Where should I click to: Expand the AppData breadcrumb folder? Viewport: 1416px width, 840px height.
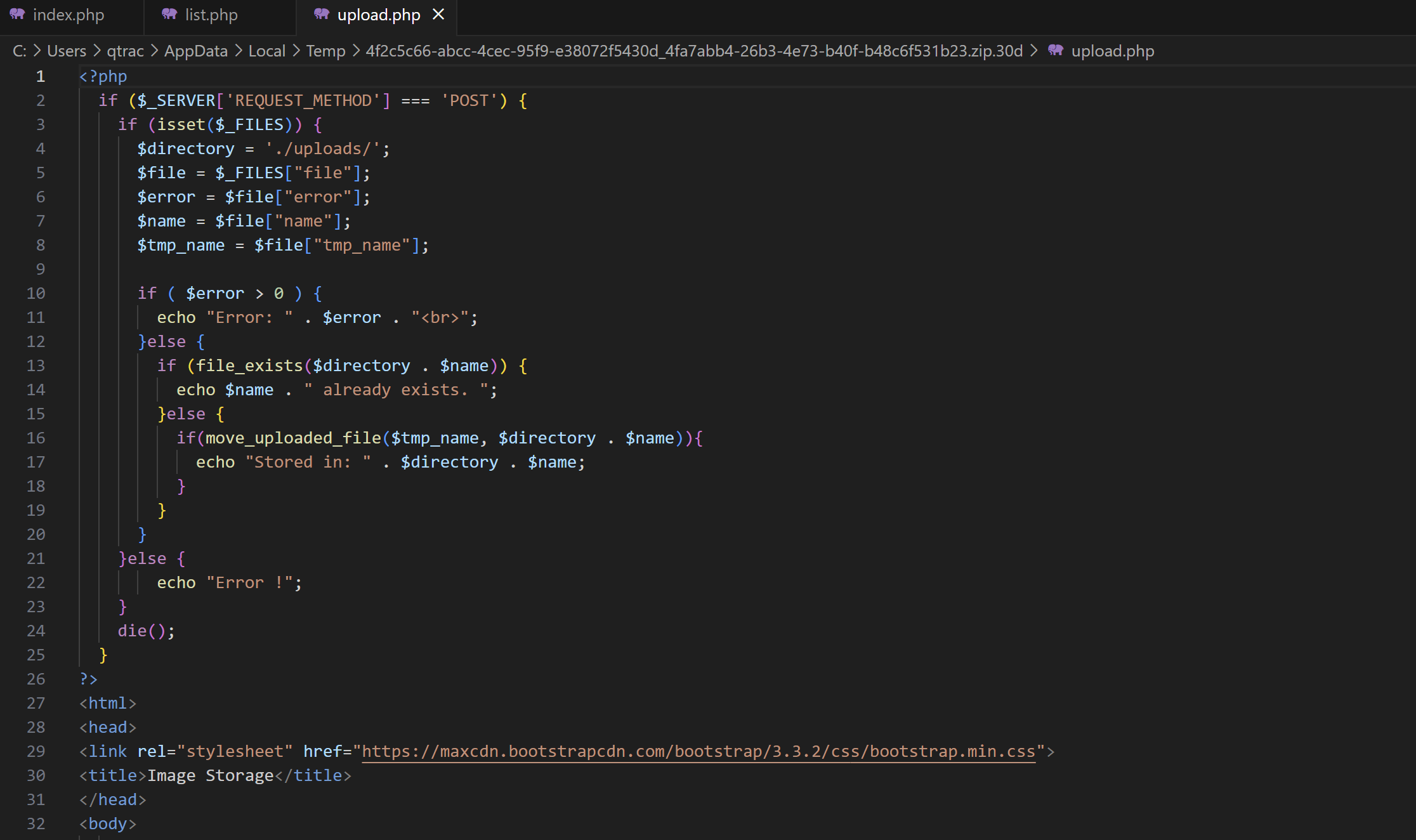195,51
